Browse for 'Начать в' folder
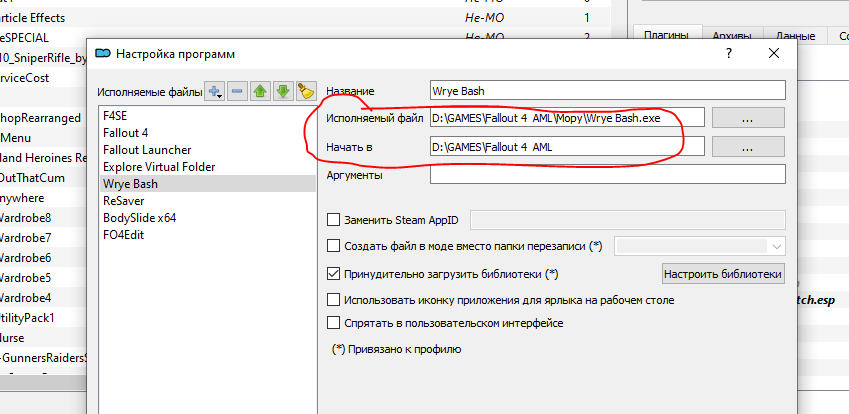 (747, 147)
